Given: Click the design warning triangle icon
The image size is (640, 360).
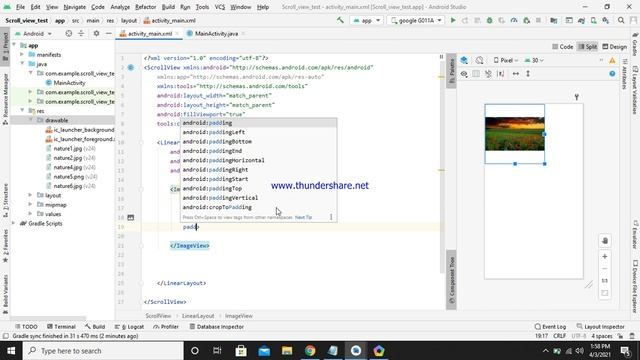Looking at the screenshot, I should 612,60.
